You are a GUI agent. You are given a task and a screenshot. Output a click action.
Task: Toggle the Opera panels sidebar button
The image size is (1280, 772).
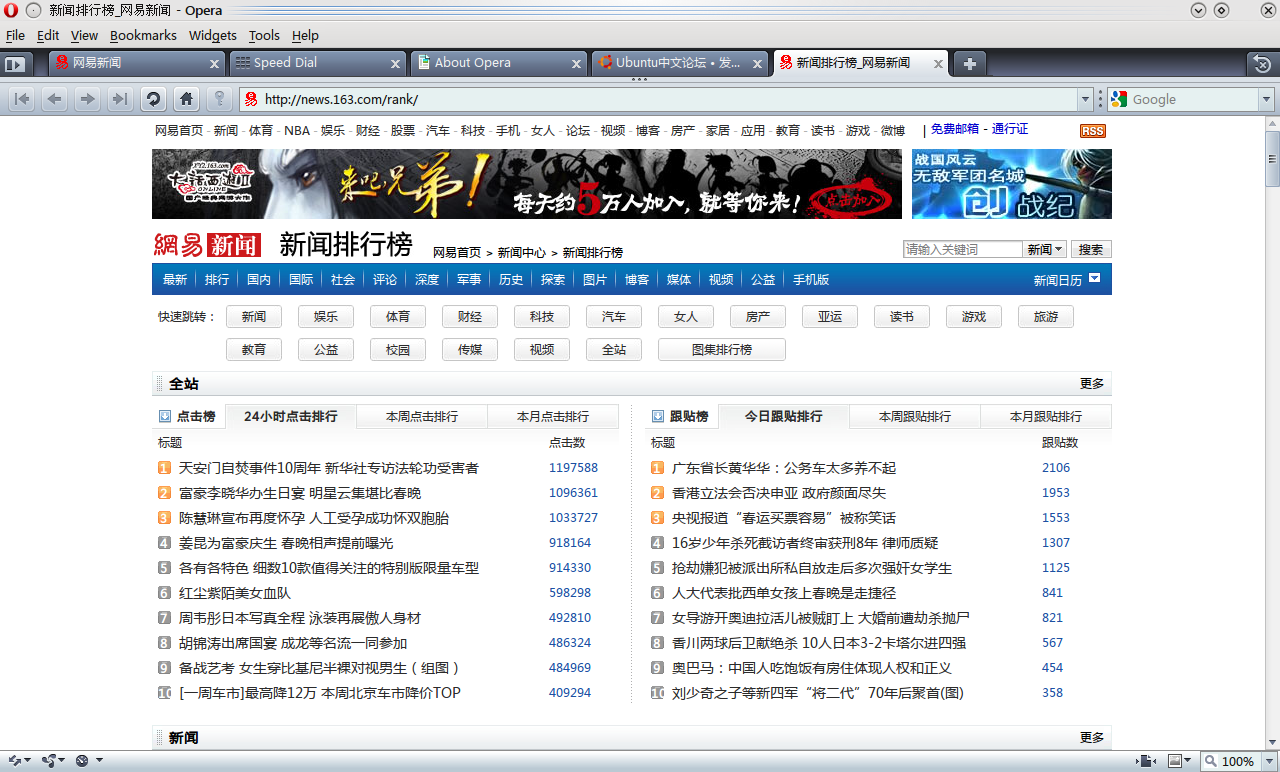(15, 64)
